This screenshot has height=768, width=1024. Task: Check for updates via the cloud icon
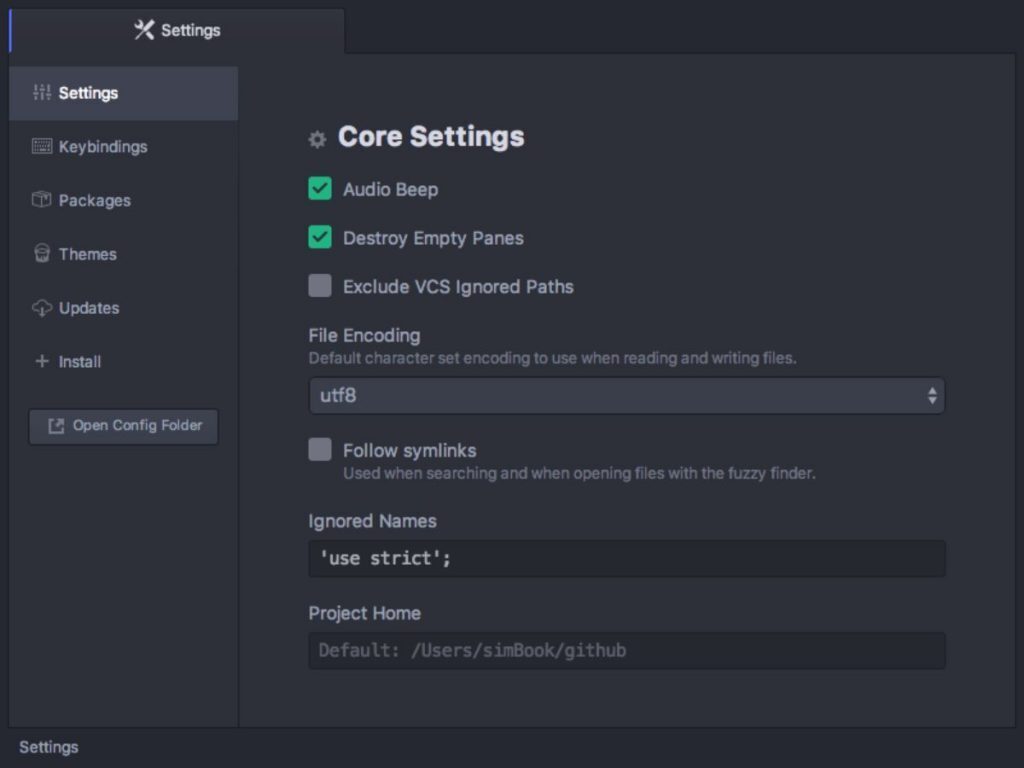pyautogui.click(x=40, y=308)
